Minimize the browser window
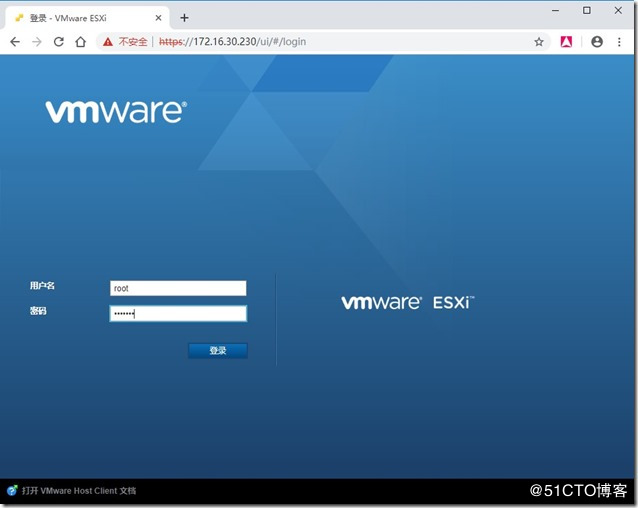Viewport: 638px width, 508px height. click(x=555, y=11)
